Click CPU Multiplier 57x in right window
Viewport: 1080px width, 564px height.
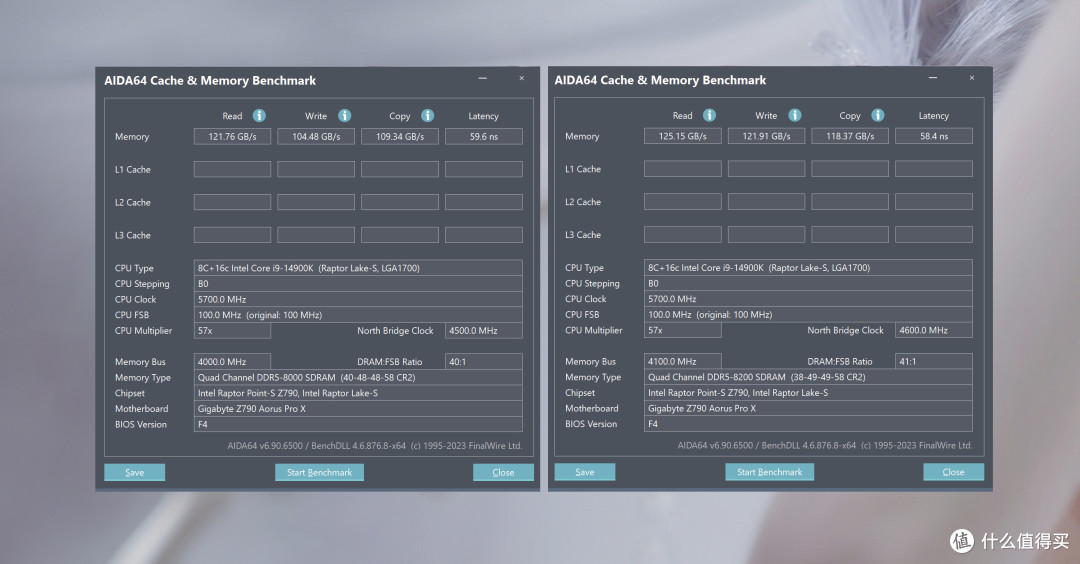[683, 330]
